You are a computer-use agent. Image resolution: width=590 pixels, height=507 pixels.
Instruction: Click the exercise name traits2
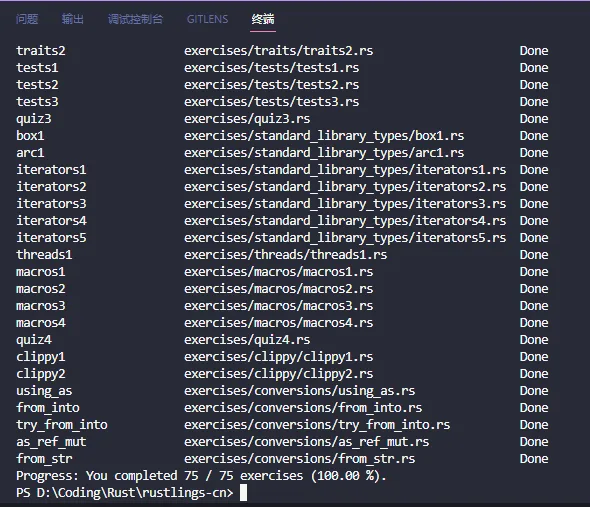41,50
